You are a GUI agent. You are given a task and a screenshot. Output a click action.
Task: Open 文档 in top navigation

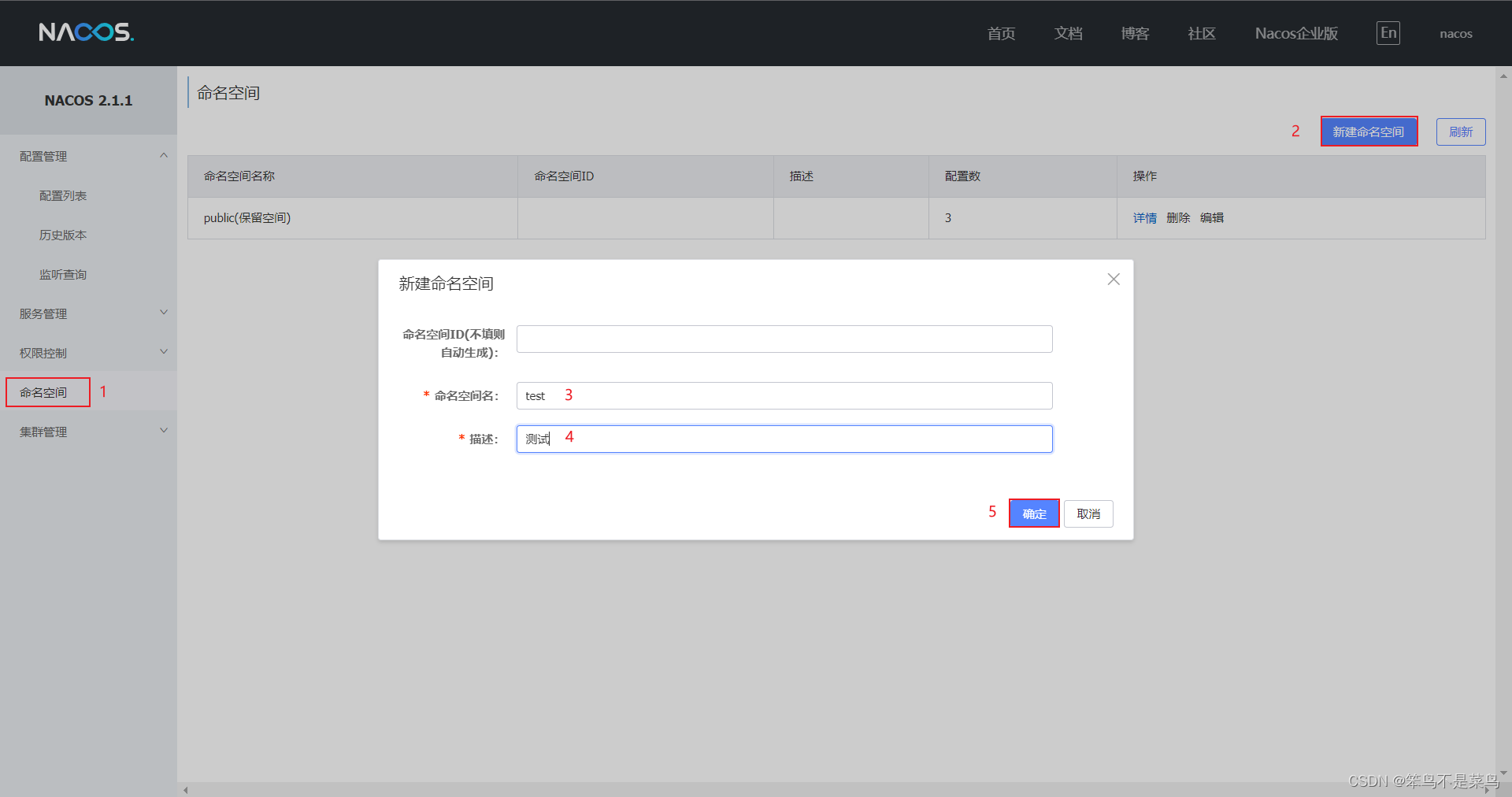[x=1068, y=33]
